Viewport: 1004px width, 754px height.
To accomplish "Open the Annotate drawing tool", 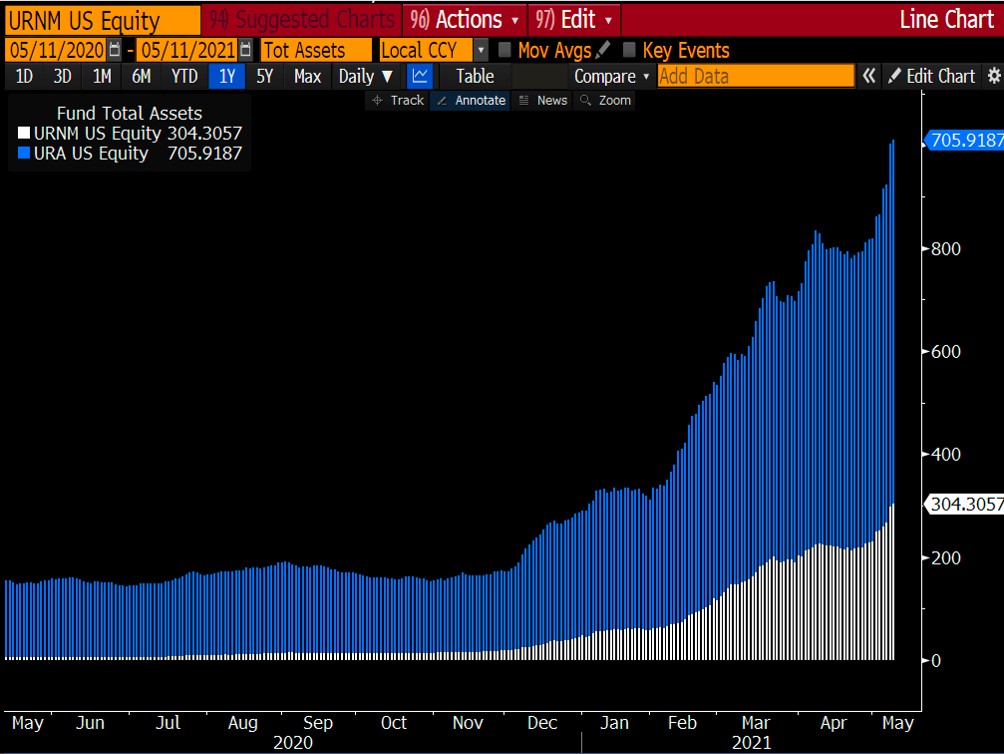I will [x=470, y=100].
